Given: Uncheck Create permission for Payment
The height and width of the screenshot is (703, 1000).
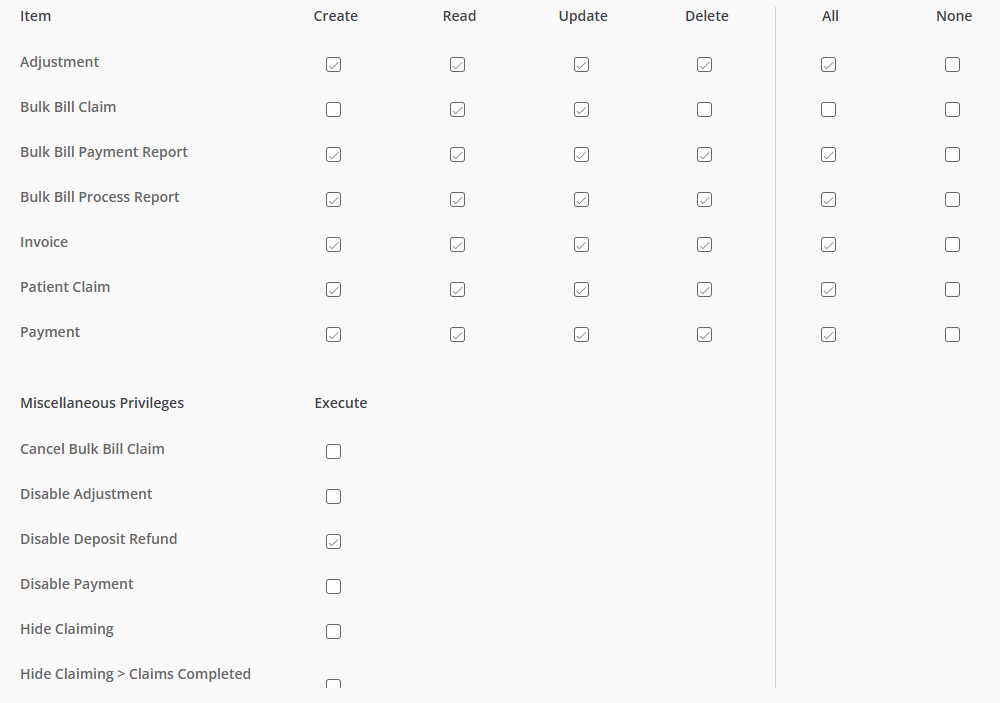Looking at the screenshot, I should [334, 335].
